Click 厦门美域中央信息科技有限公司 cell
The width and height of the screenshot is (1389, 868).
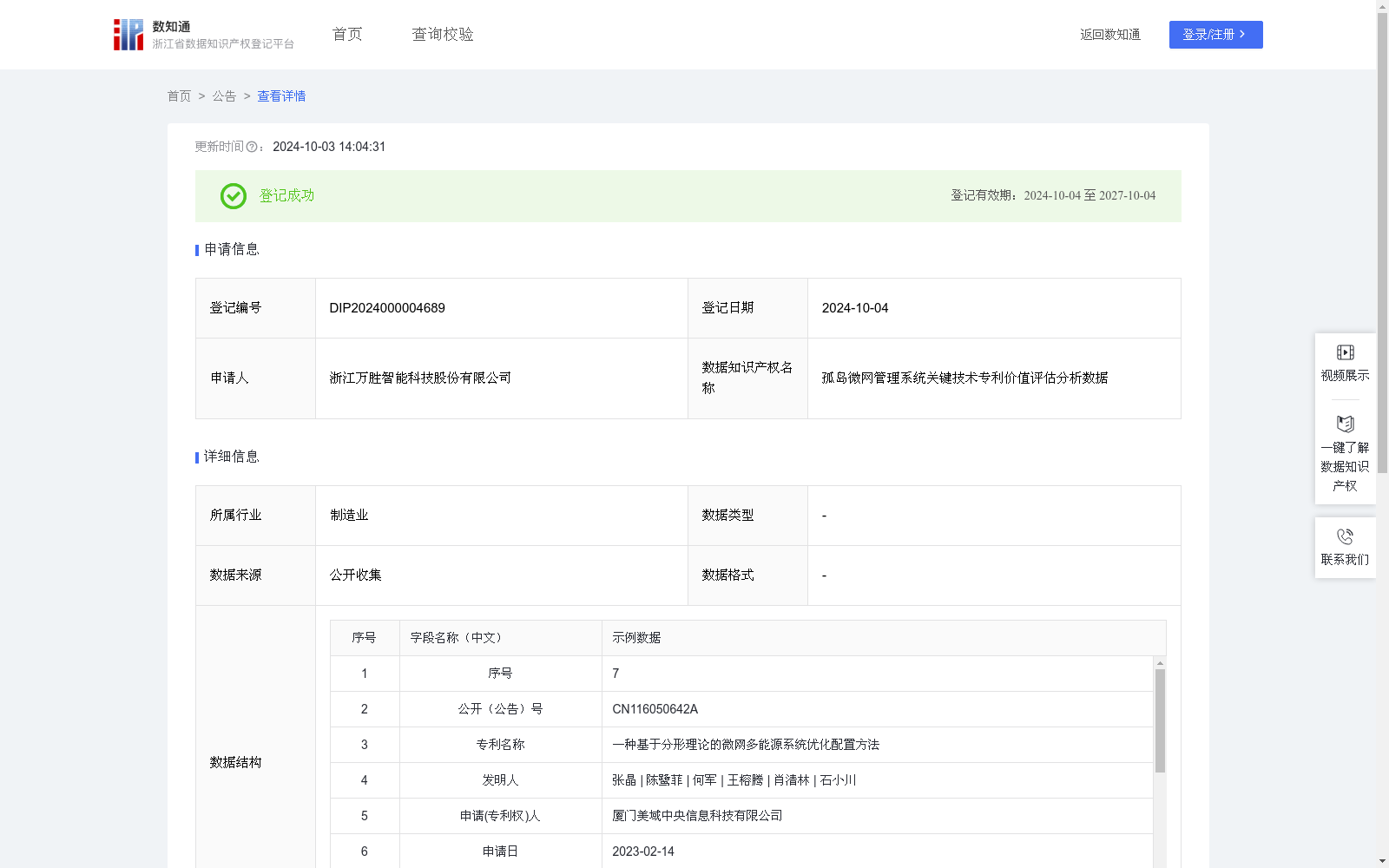[878, 816]
